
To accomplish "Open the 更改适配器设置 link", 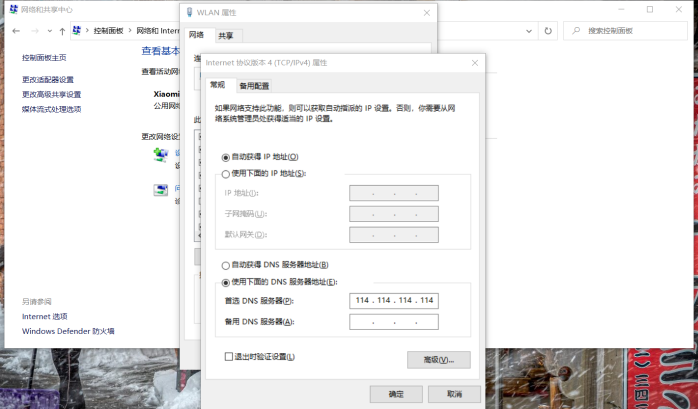I will (48, 80).
